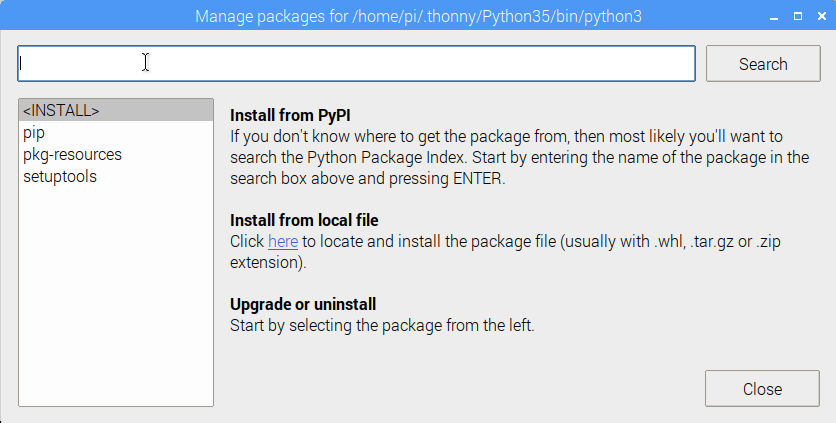Image resolution: width=836 pixels, height=423 pixels.
Task: Focus the package search text field
Action: pyautogui.click(x=356, y=63)
